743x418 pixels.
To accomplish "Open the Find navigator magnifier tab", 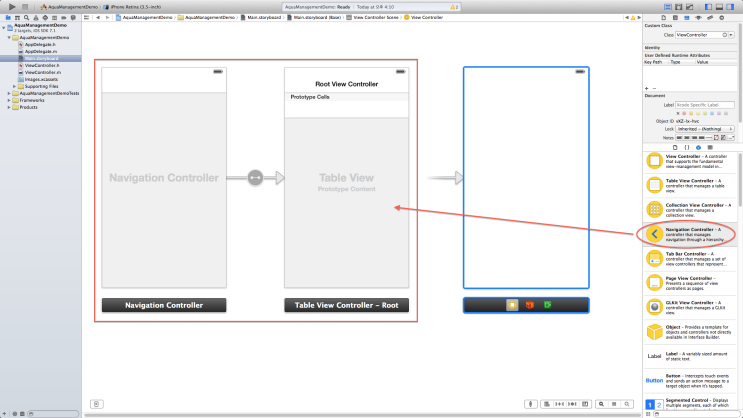I will (27, 18).
